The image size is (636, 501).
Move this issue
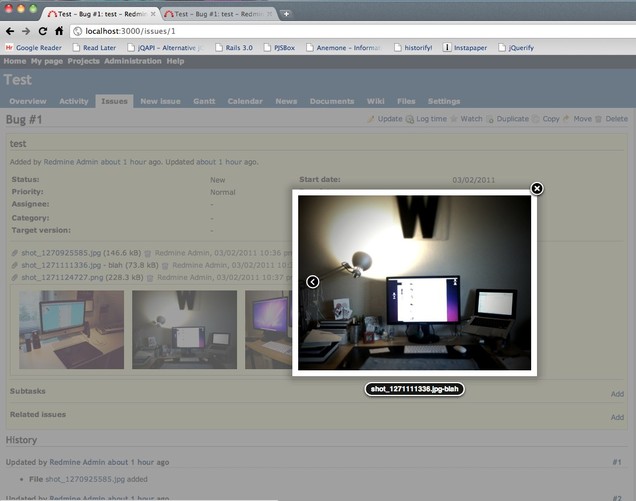tap(578, 119)
